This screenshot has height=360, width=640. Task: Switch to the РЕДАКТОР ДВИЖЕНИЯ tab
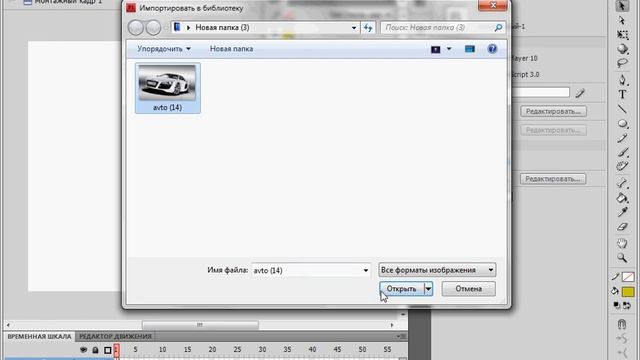[x=116, y=336]
